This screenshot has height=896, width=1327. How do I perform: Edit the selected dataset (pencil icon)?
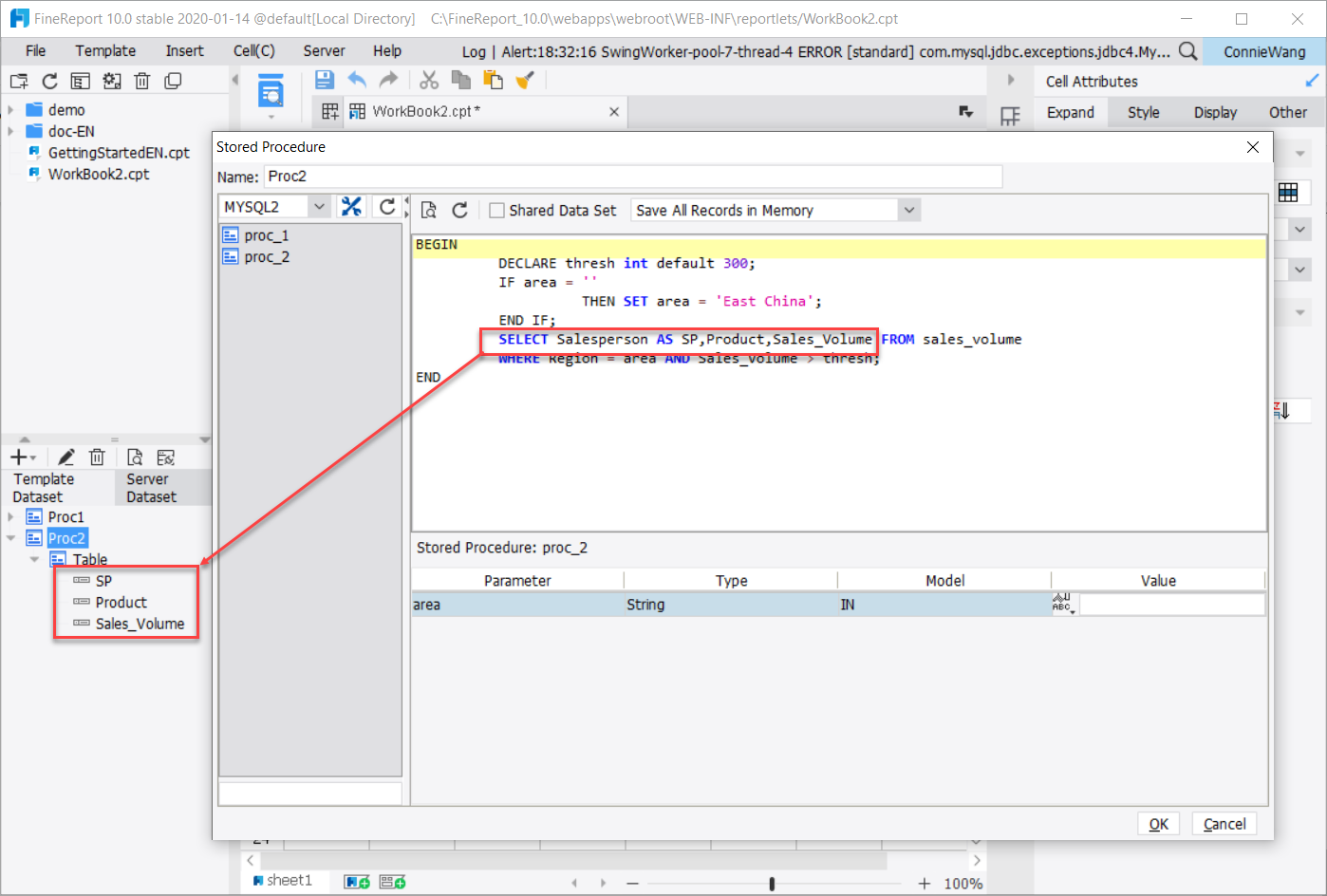65,457
